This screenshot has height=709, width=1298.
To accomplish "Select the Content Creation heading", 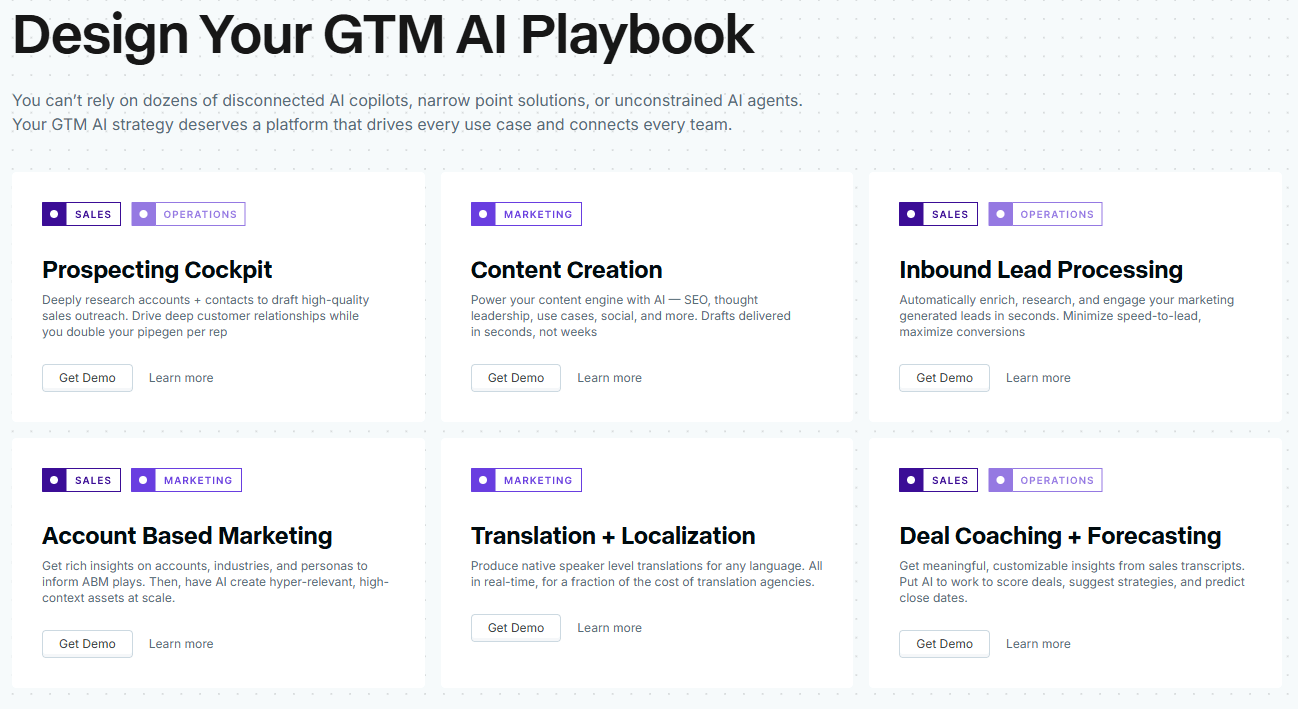I will pos(566,270).
